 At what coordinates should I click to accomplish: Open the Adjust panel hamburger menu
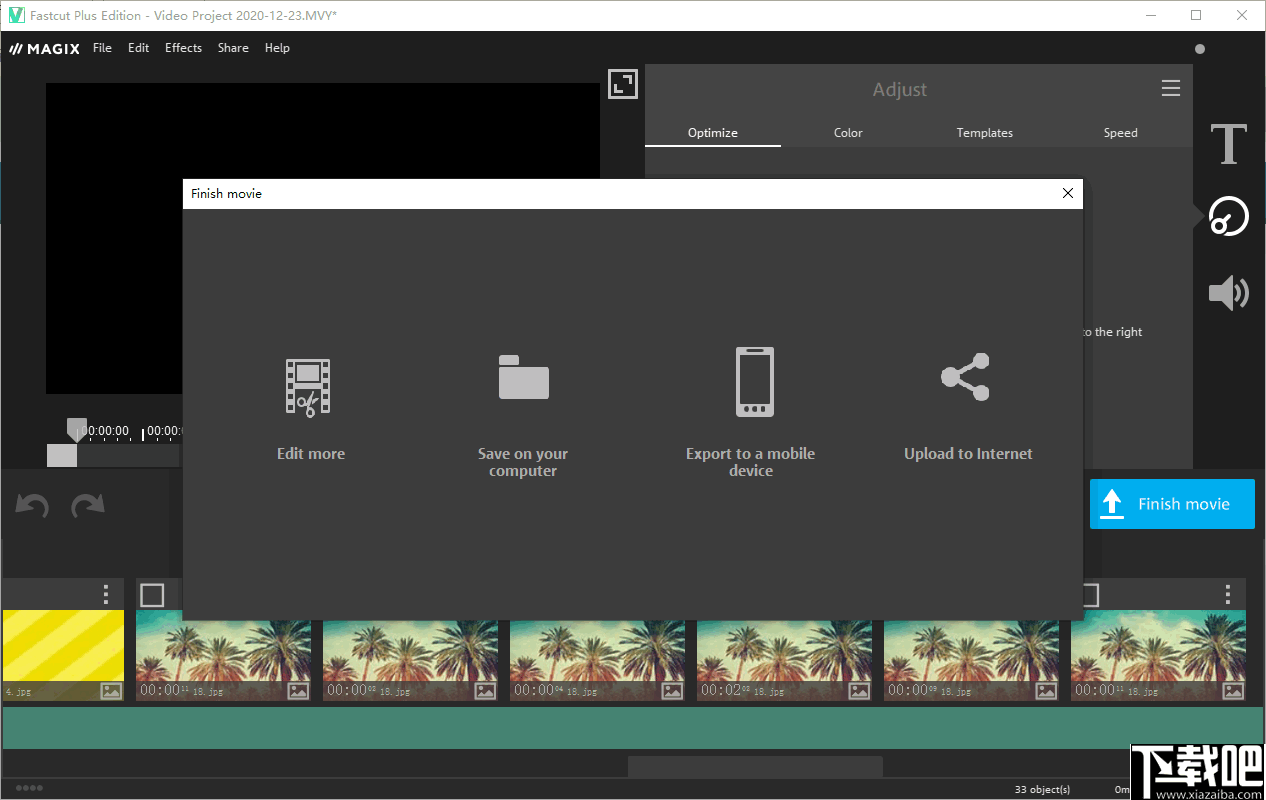click(1170, 88)
